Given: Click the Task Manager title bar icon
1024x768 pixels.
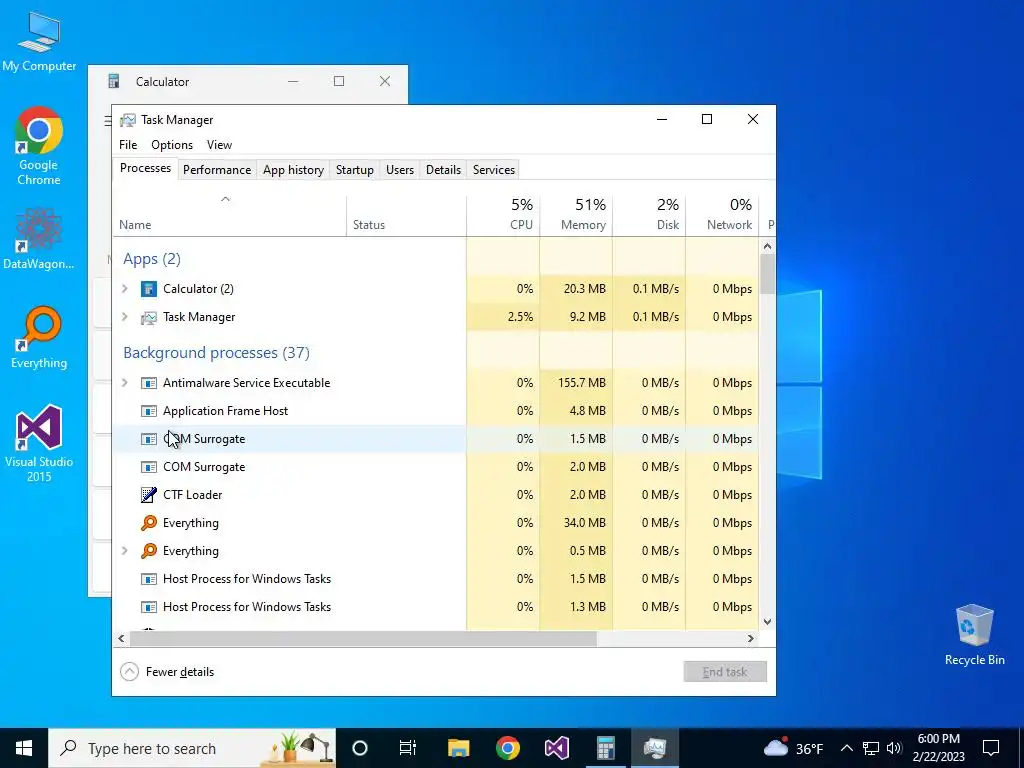Looking at the screenshot, I should point(128,120).
